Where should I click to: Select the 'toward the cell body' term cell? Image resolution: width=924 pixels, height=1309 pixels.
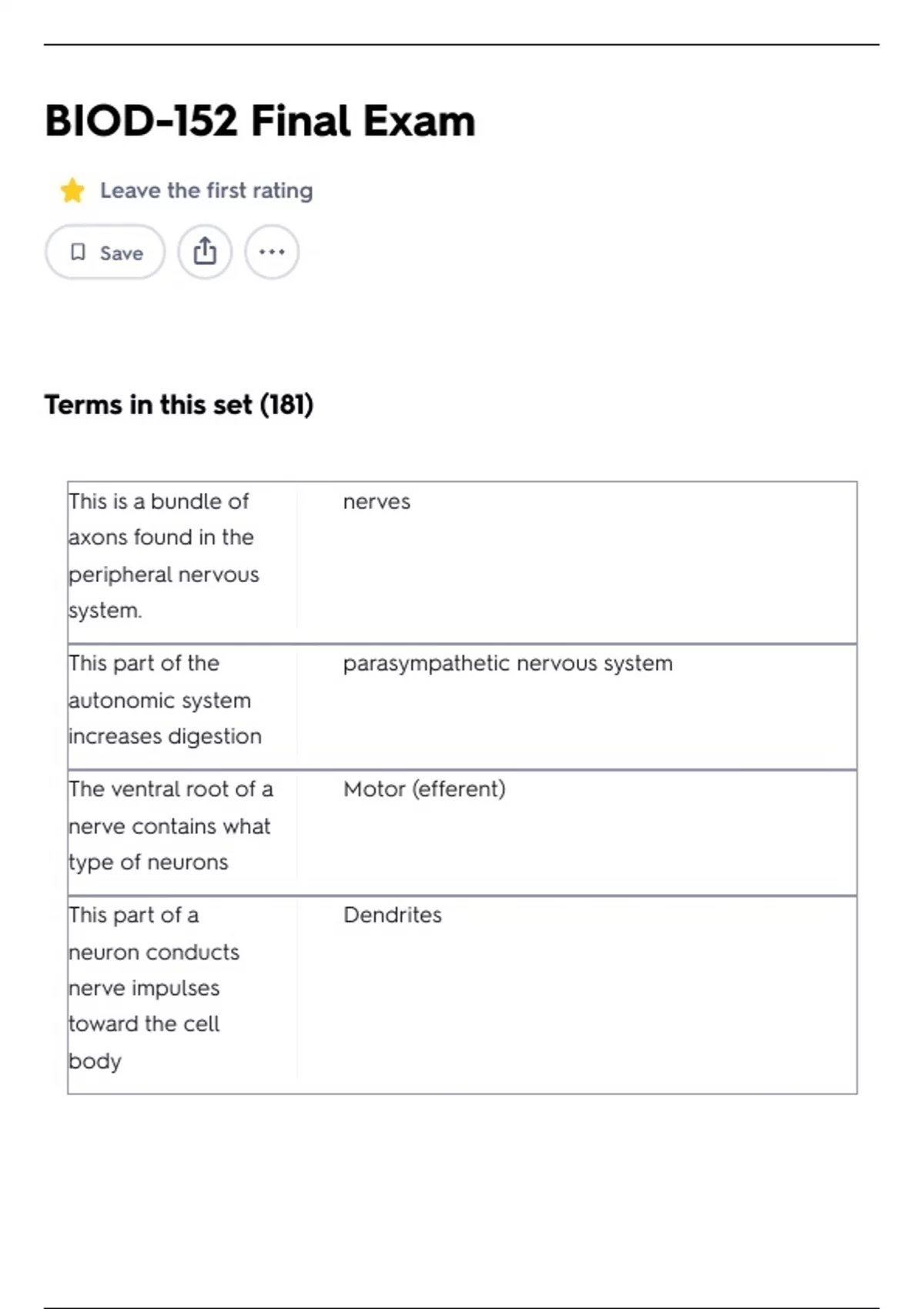(x=154, y=988)
